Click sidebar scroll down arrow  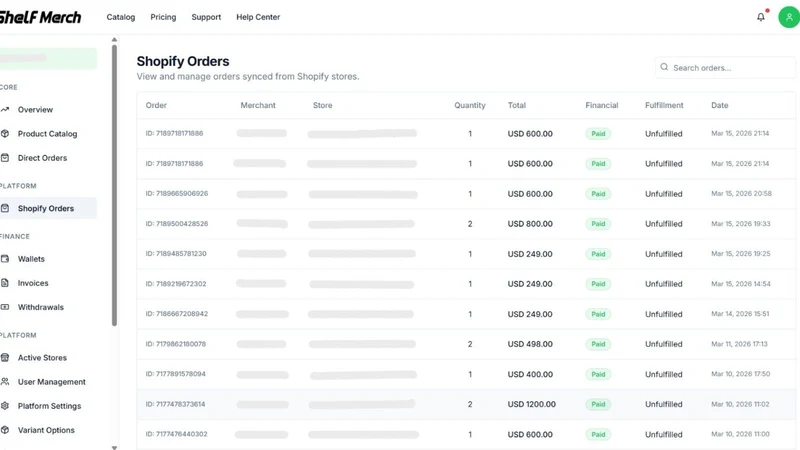click(114, 447)
